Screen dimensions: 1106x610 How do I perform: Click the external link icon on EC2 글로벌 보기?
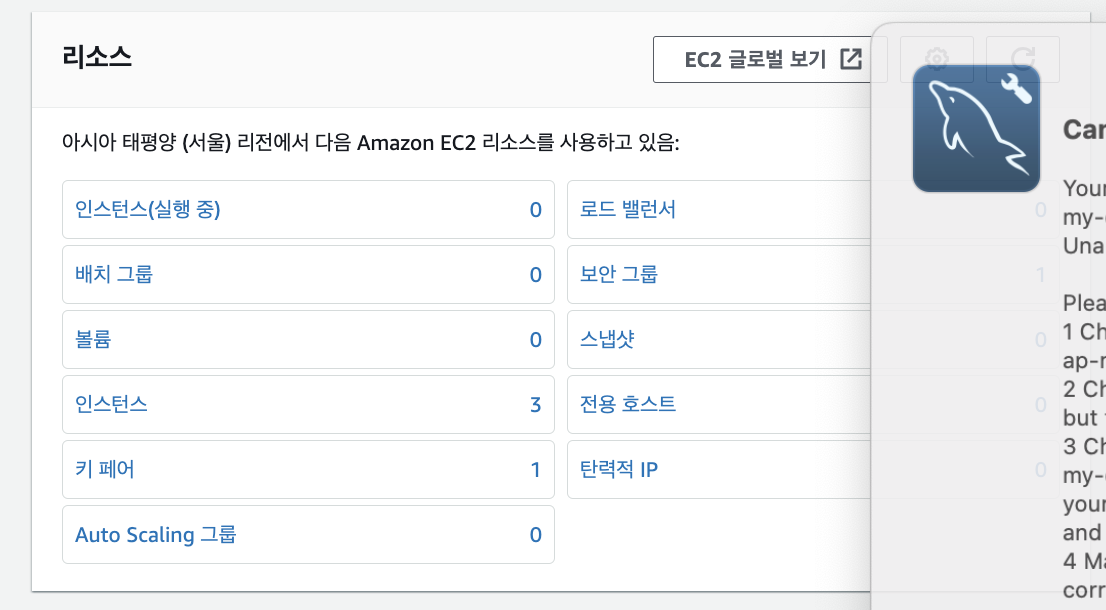850,59
